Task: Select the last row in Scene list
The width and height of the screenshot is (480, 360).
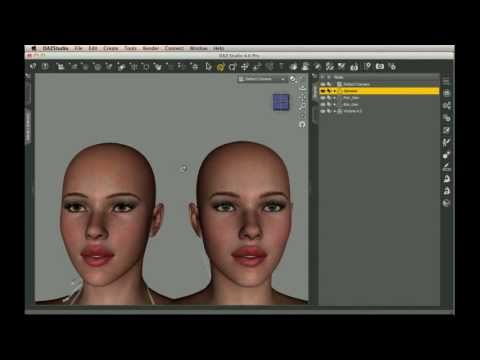Action: coord(379,111)
